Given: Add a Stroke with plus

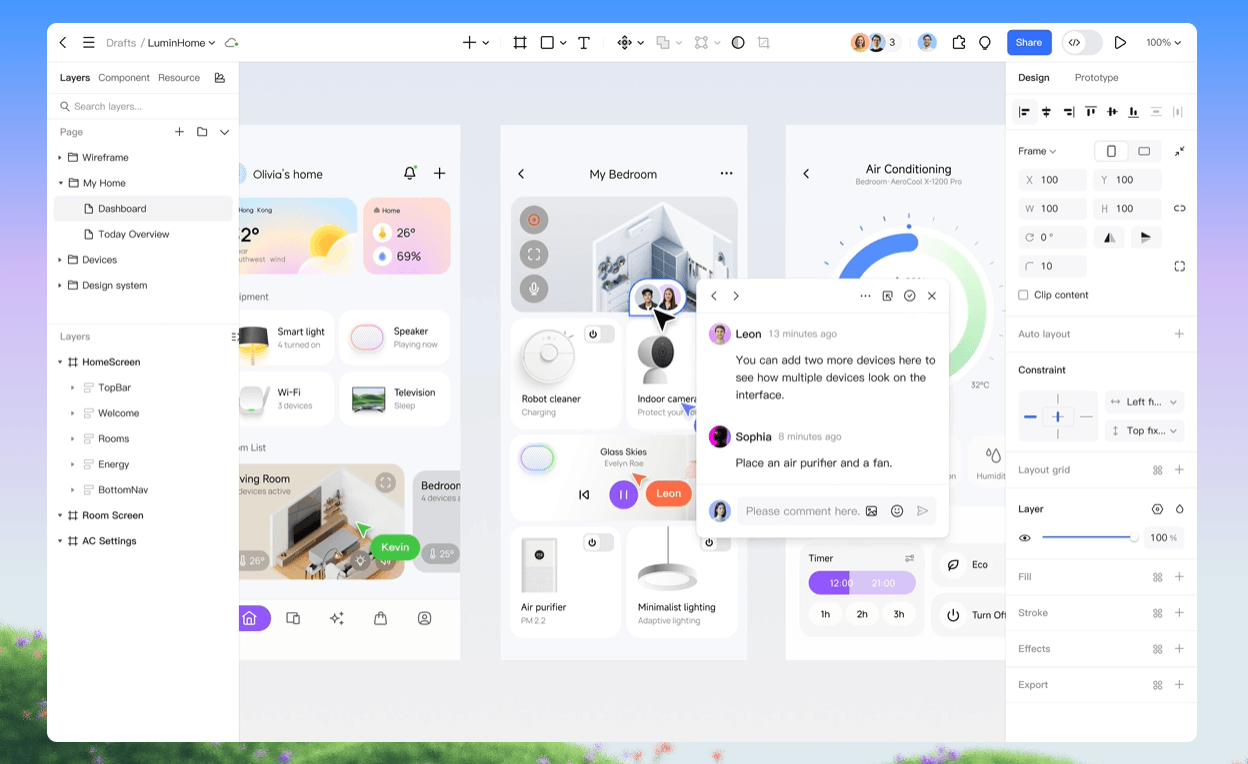Looking at the screenshot, I should [x=1179, y=613].
